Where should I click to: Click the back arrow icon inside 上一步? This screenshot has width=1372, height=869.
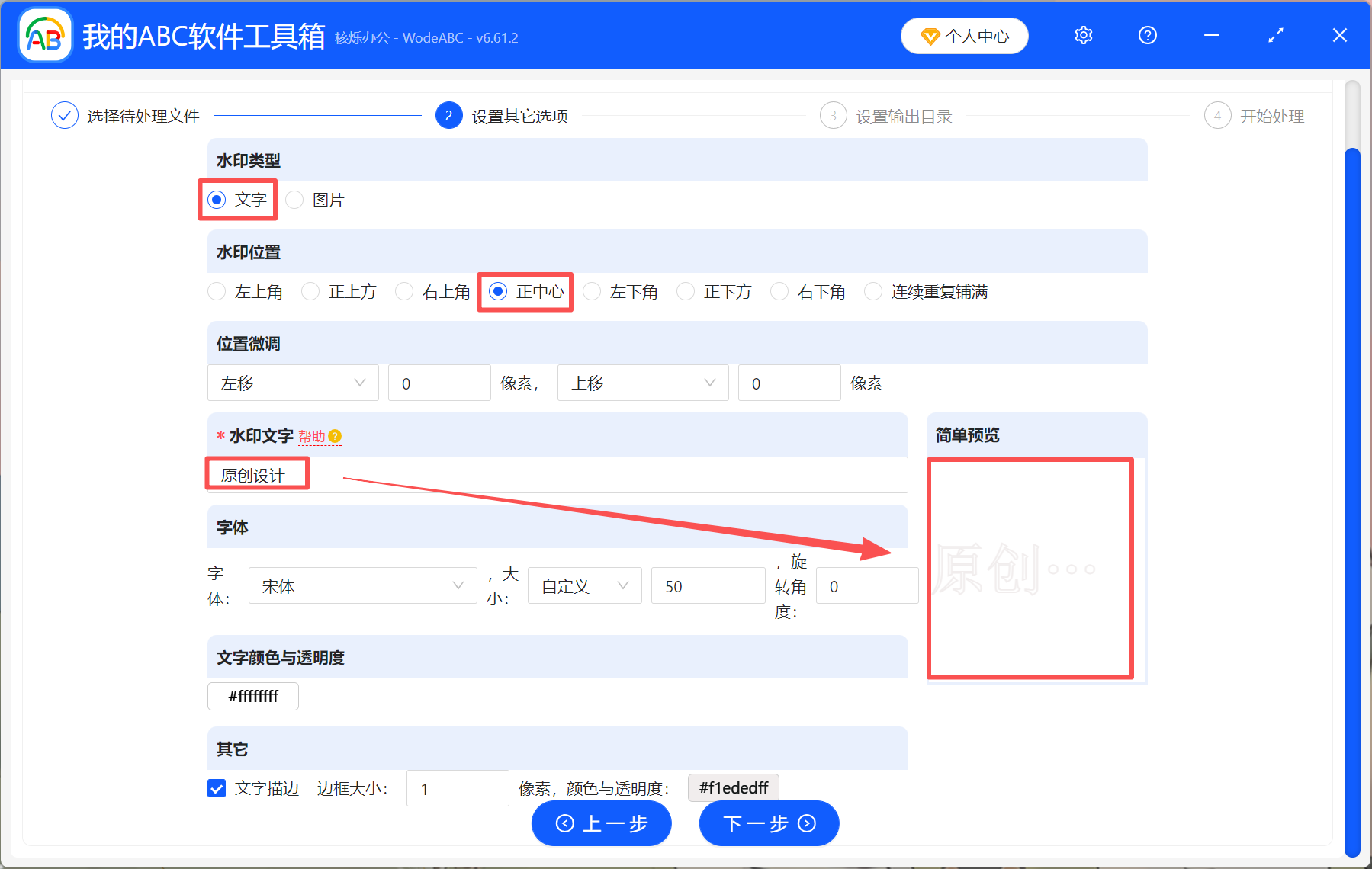(x=564, y=823)
